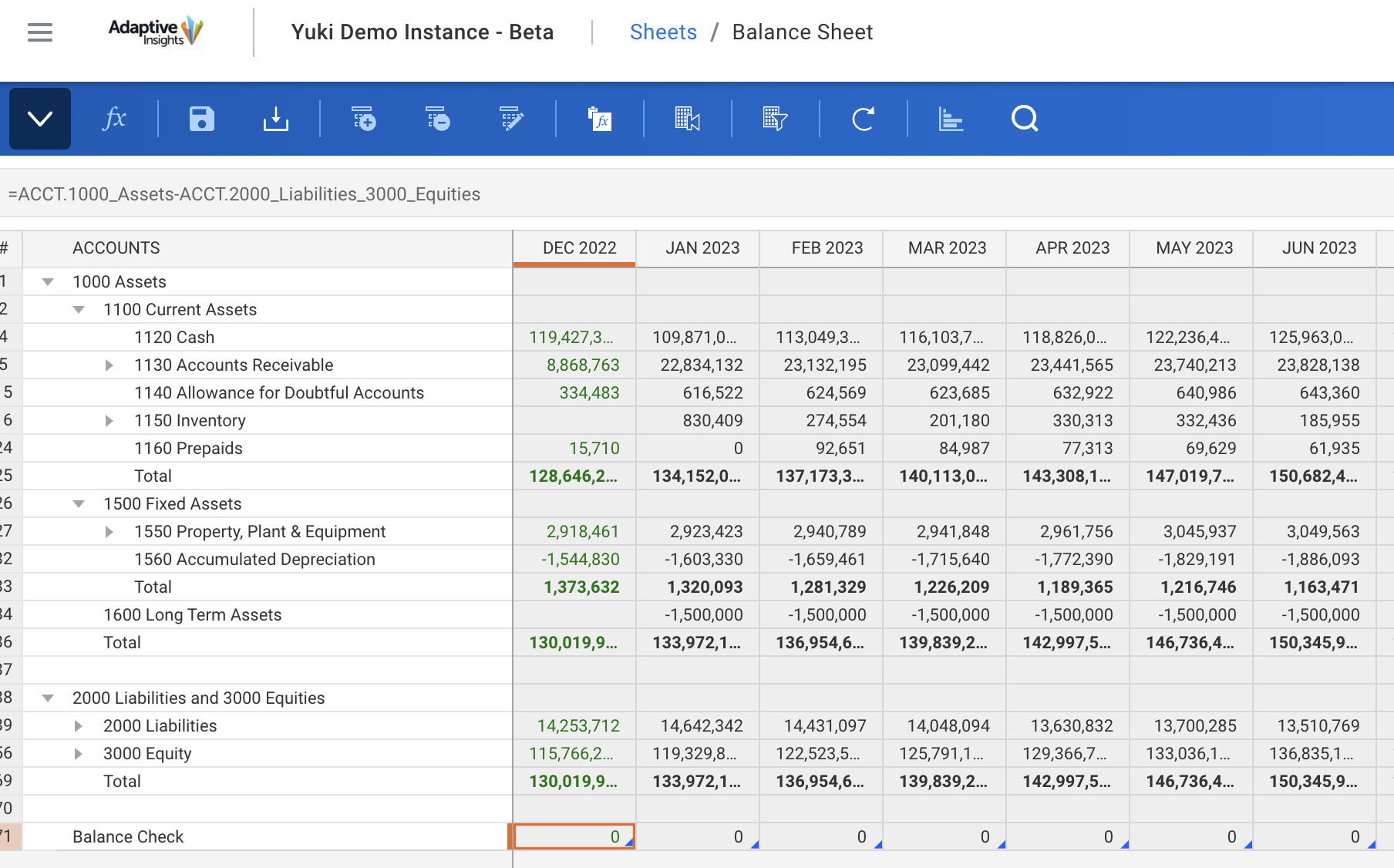Select the DEC 2022 Balance Check cell

point(574,837)
